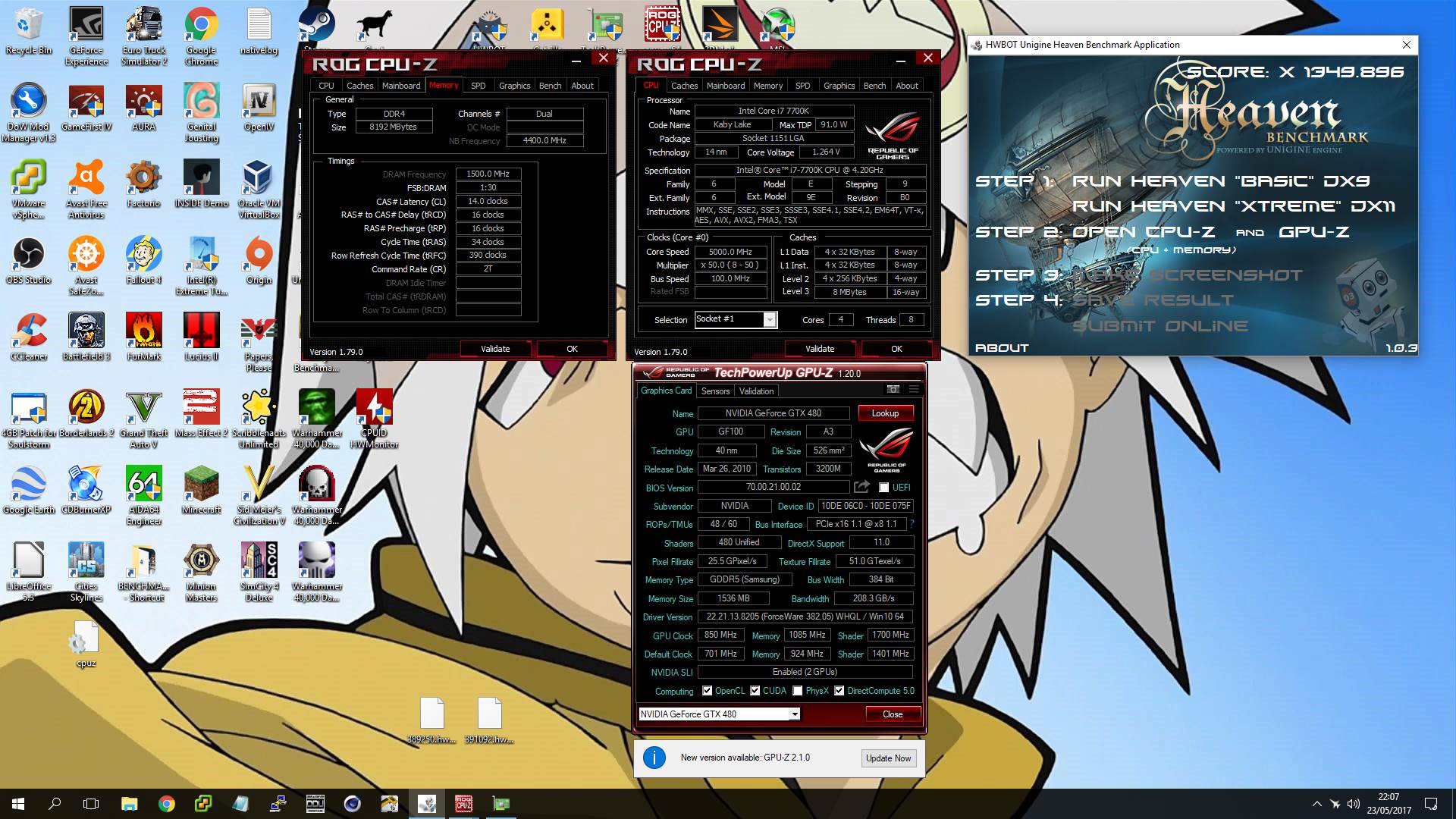
Task: Launch Oracle VM VirtualBox icon
Action: [x=259, y=190]
